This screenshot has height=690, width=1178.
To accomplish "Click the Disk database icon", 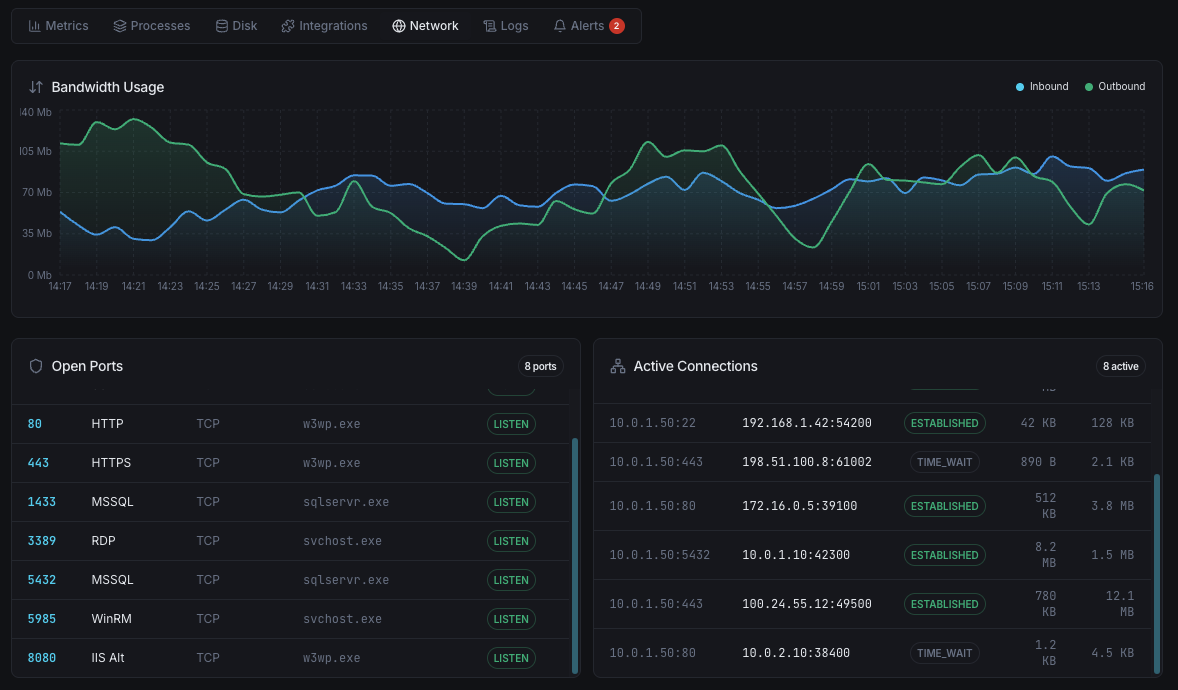I will click(222, 26).
